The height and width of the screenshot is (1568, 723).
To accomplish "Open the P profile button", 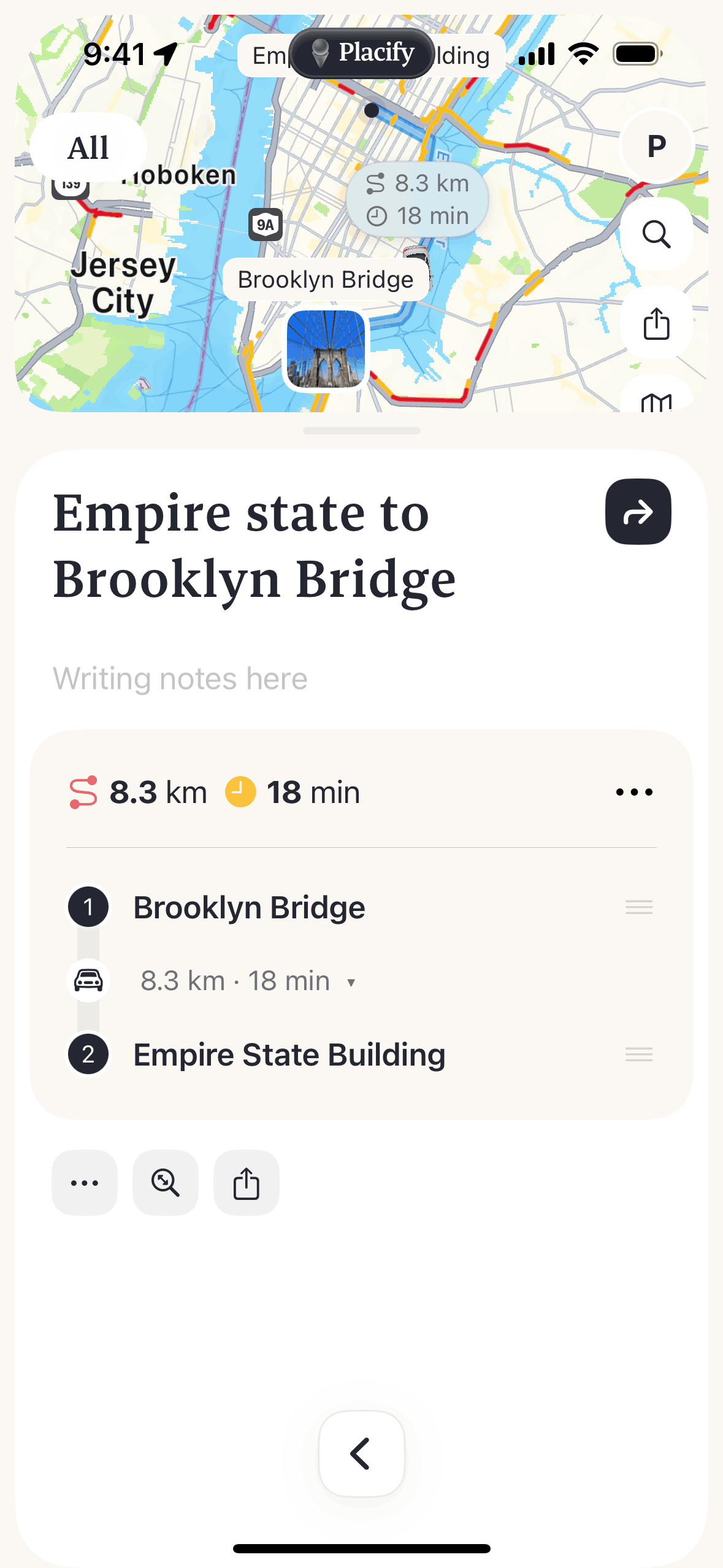I will click(x=656, y=147).
